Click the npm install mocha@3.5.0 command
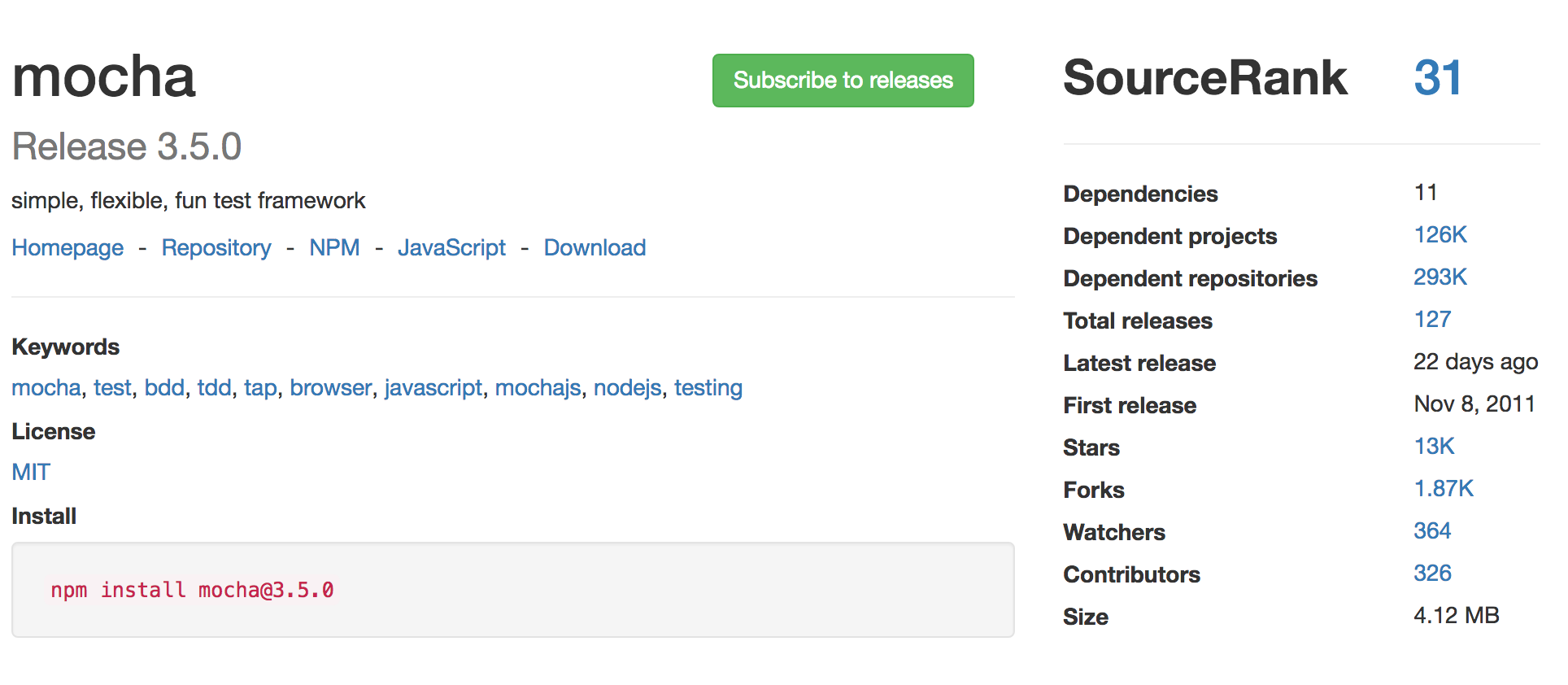 tap(192, 590)
